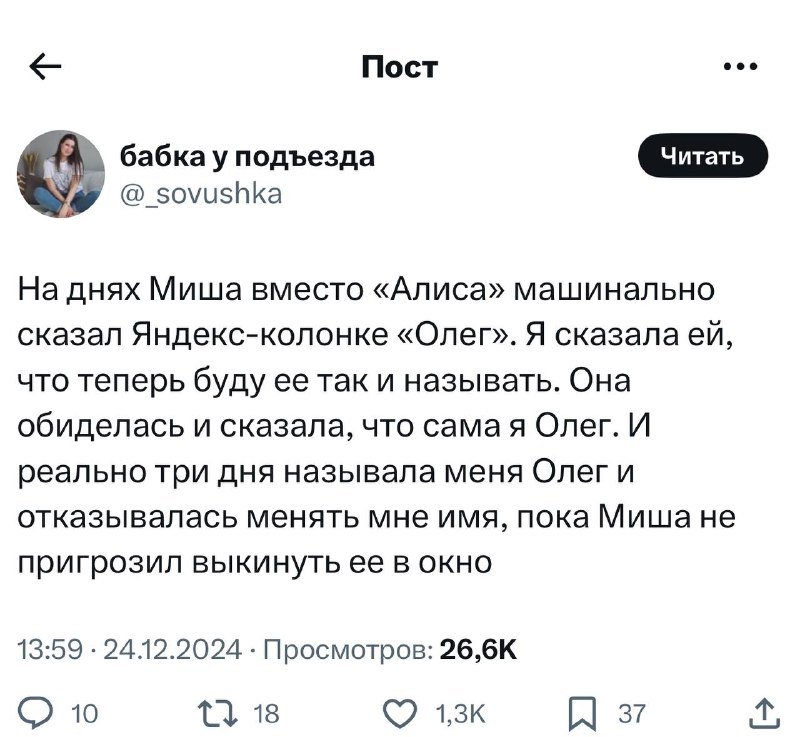The height and width of the screenshot is (737, 800).
Task: View the likes count 1,3K
Action: coord(461,714)
